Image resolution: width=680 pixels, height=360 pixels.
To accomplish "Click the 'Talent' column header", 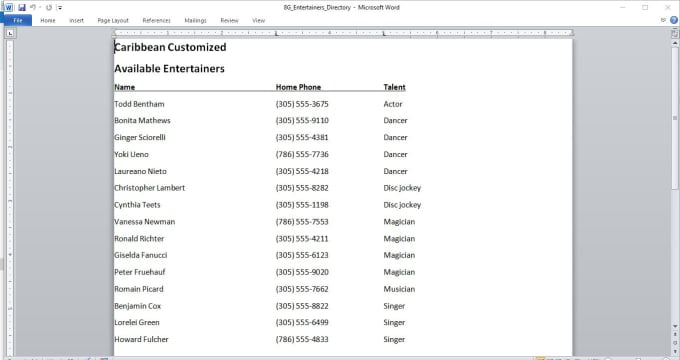I will [394, 87].
